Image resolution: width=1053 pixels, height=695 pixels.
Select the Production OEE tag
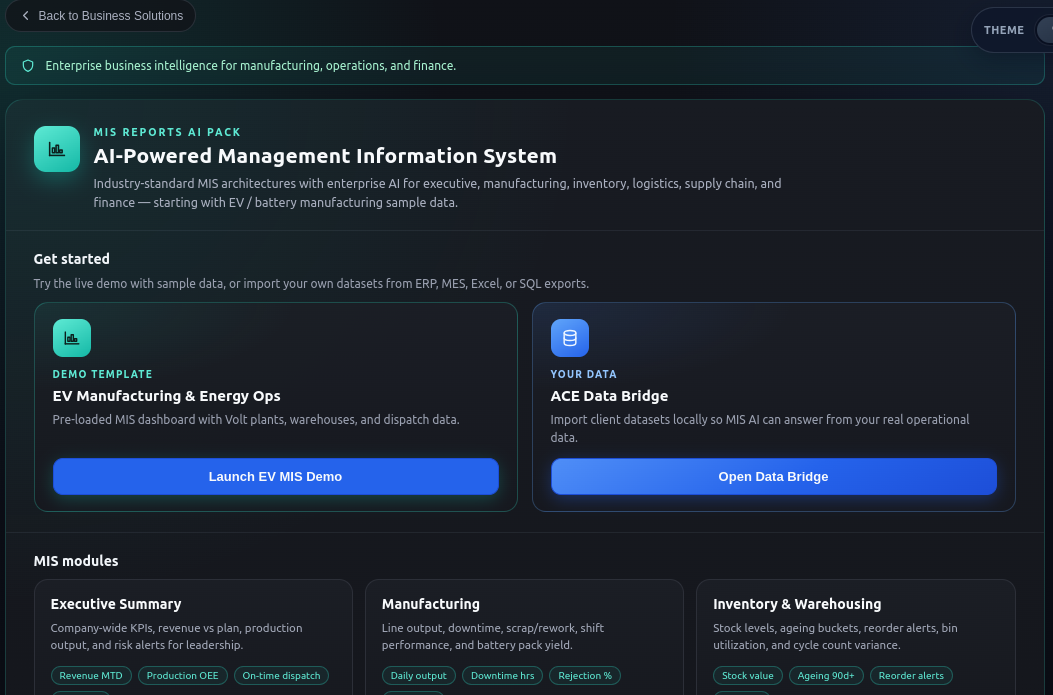pos(183,676)
